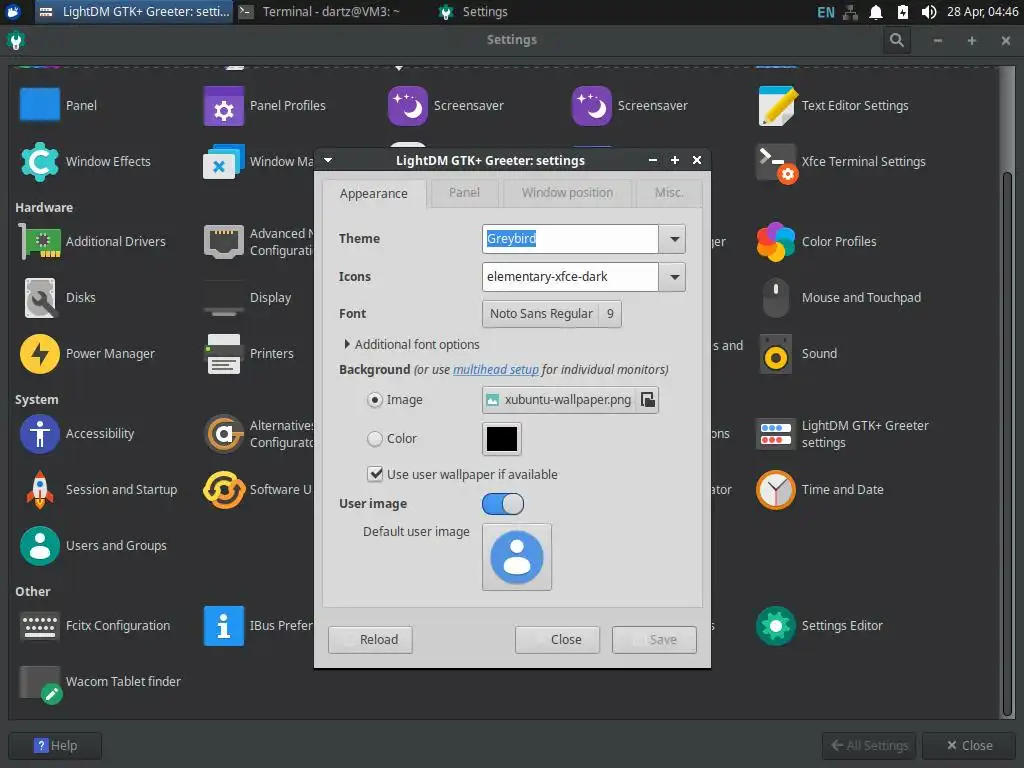Click the Settings window vertical scrollbar
This screenshot has height=768, width=1024.
click(x=1008, y=444)
